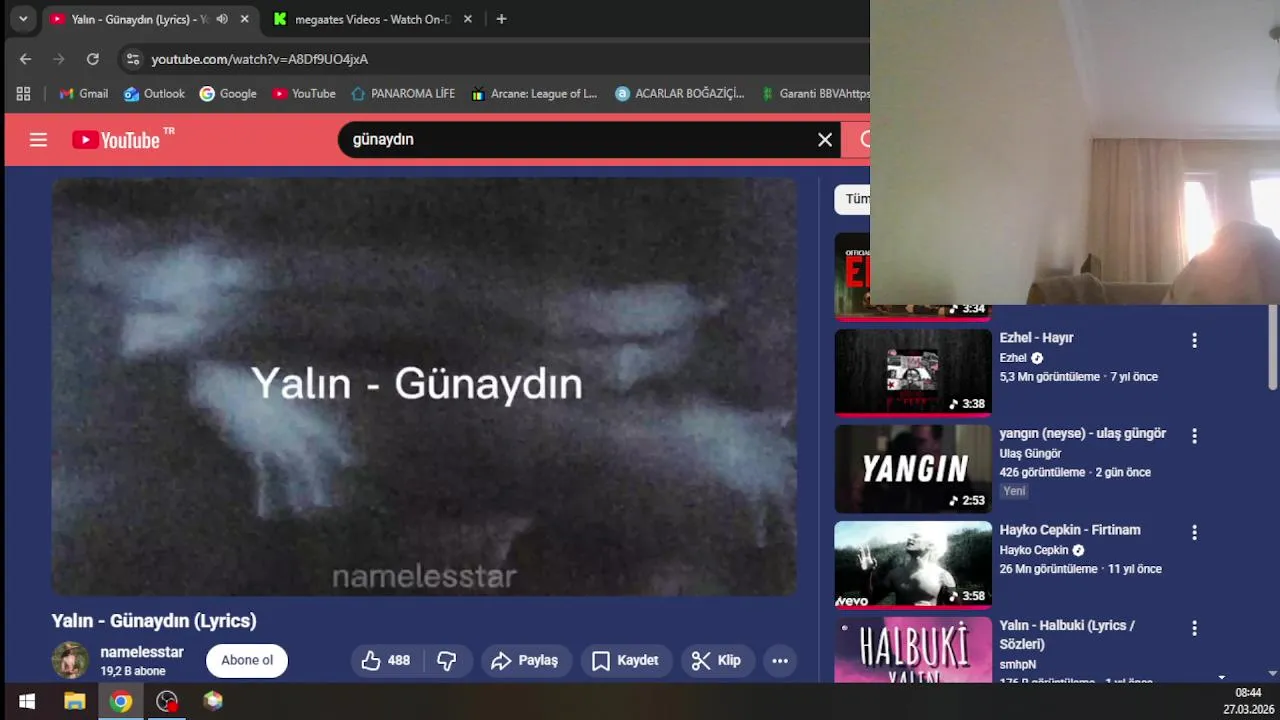Open the Ezhel channel name
The image size is (1280, 720).
1013,358
